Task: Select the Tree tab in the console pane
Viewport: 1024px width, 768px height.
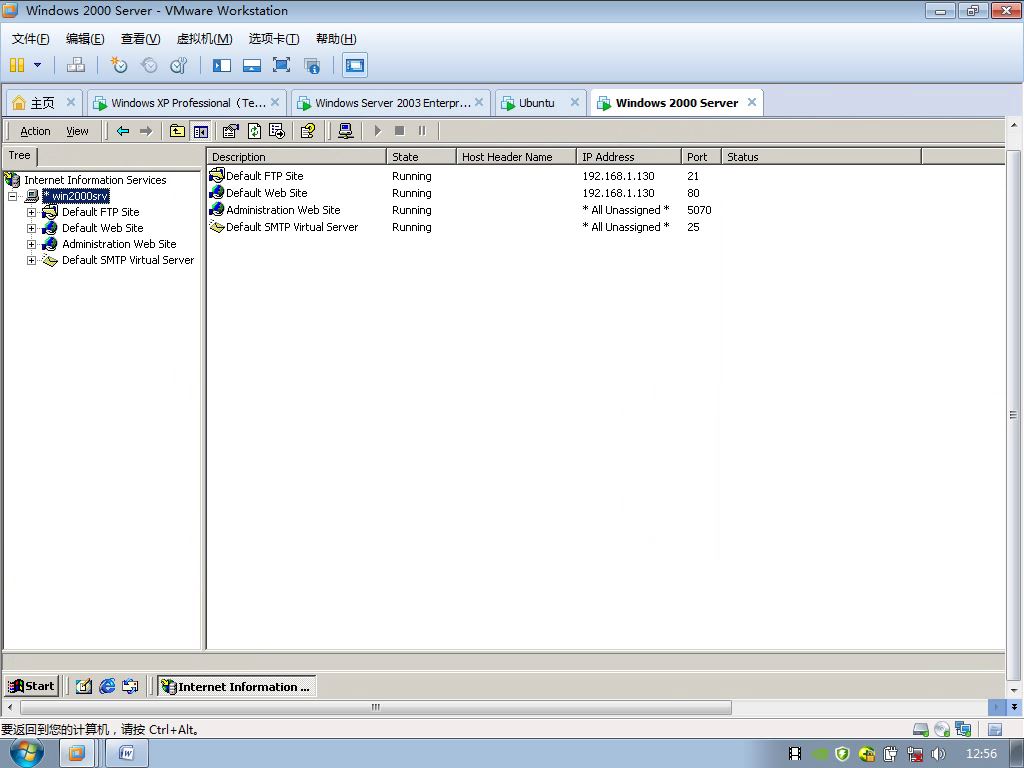Action: coord(20,155)
